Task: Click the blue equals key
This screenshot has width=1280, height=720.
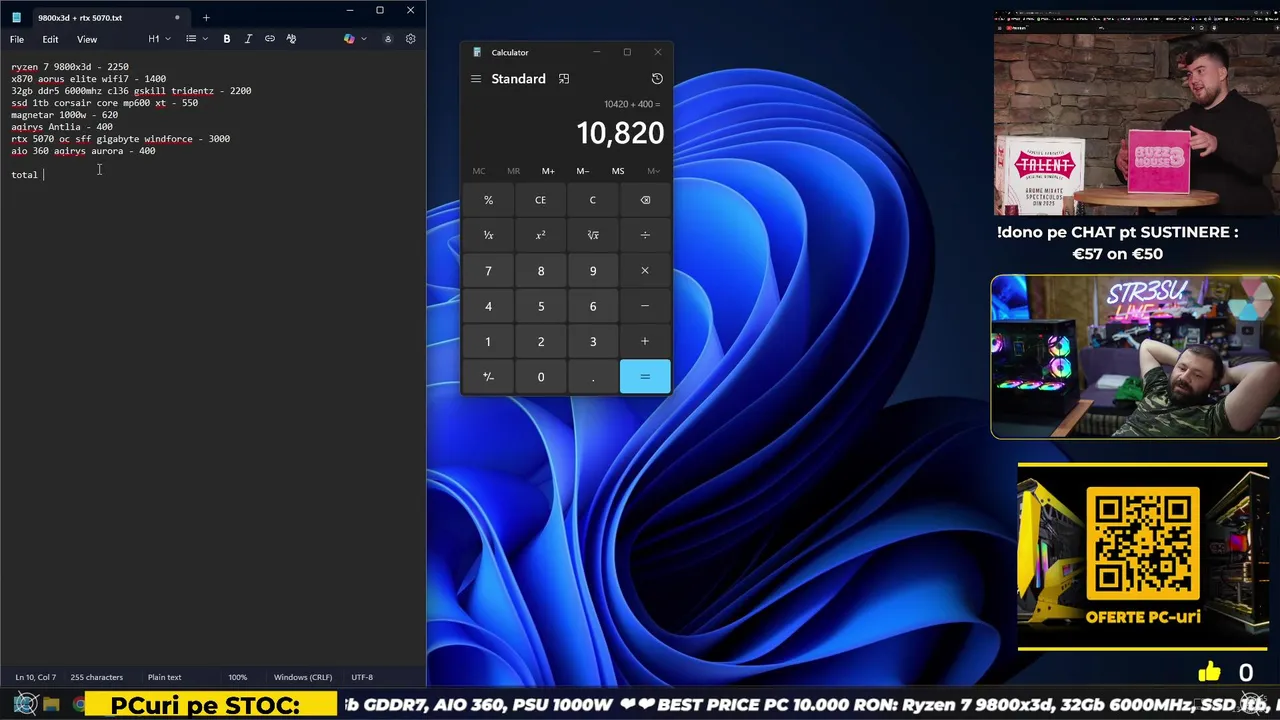Action: point(645,377)
